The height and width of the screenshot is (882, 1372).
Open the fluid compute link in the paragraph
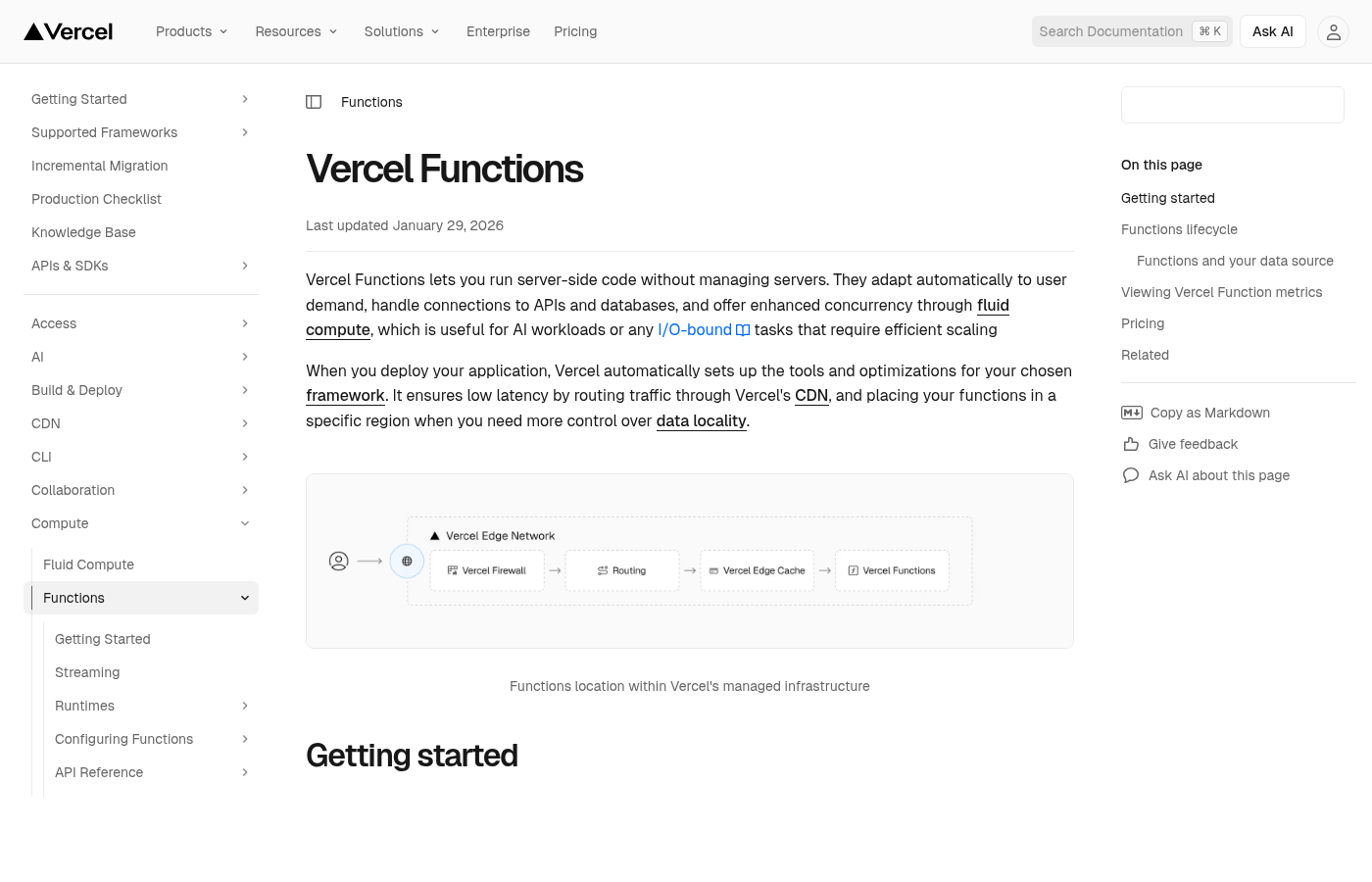pos(992,305)
